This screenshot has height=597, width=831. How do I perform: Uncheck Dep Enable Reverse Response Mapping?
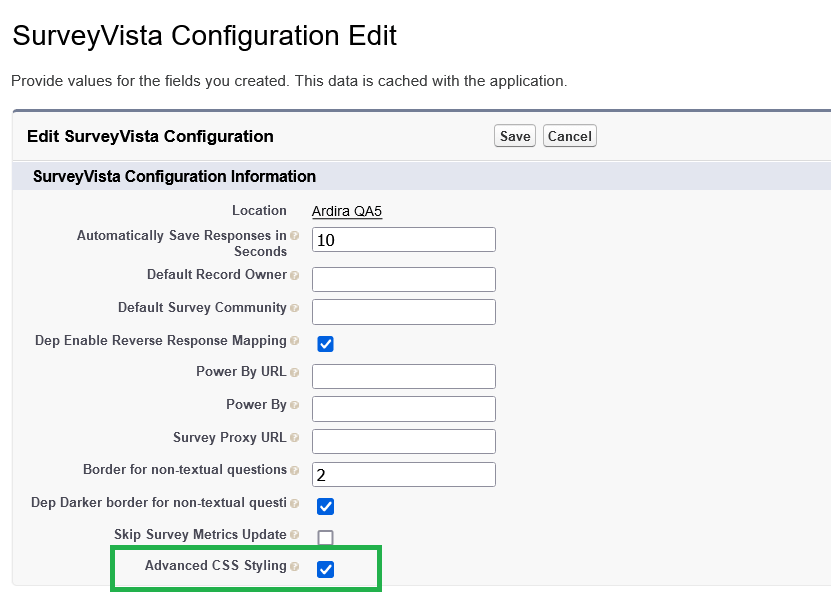[325, 342]
